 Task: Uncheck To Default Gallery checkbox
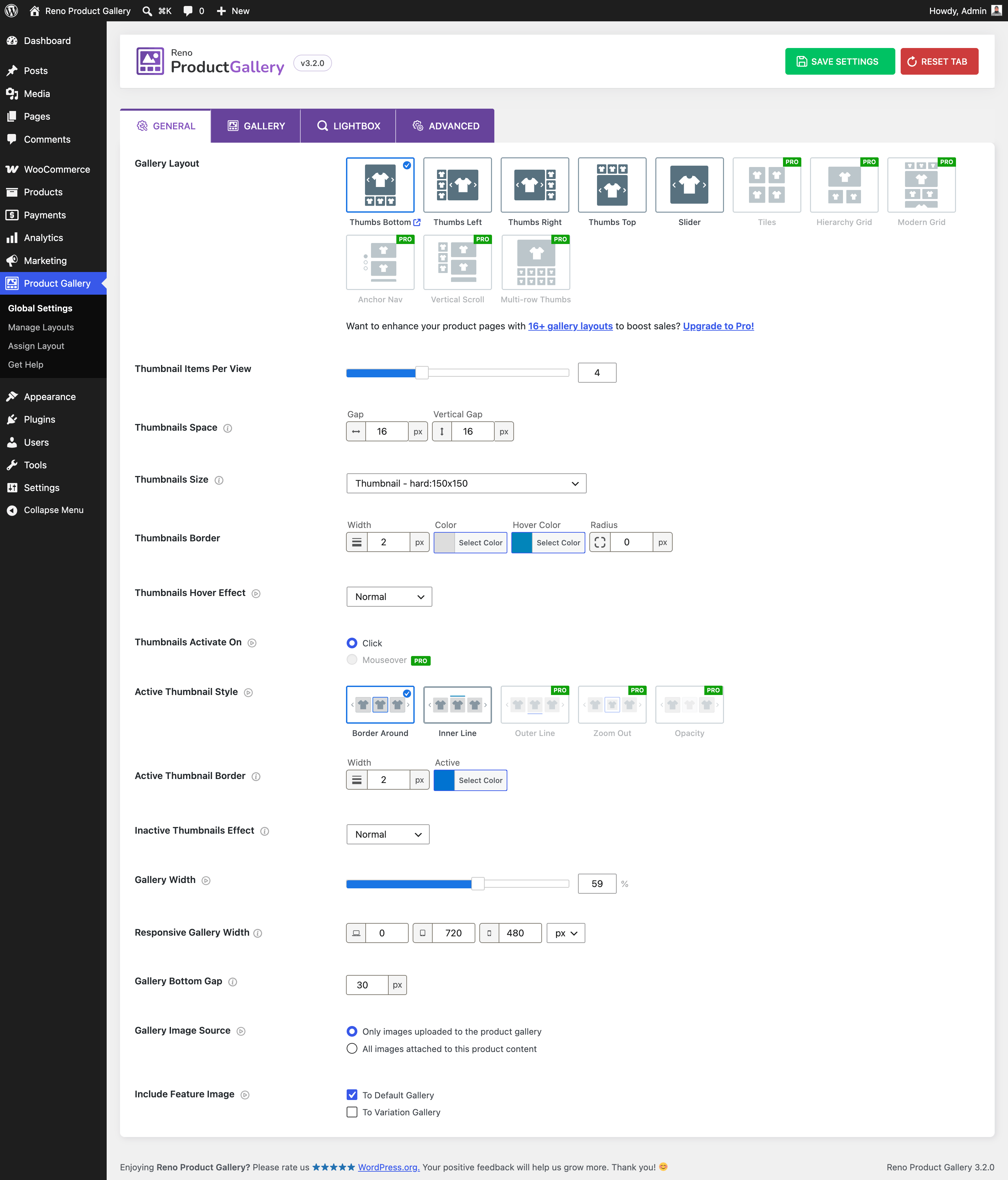pos(352,1095)
